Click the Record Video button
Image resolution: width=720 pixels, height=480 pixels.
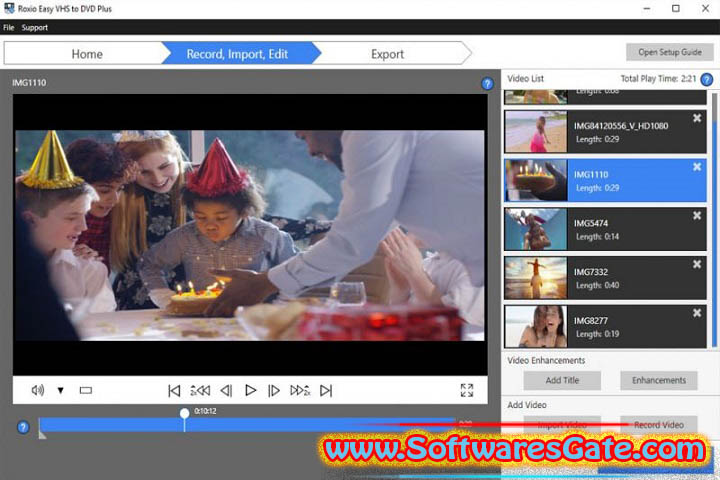[x=659, y=425]
